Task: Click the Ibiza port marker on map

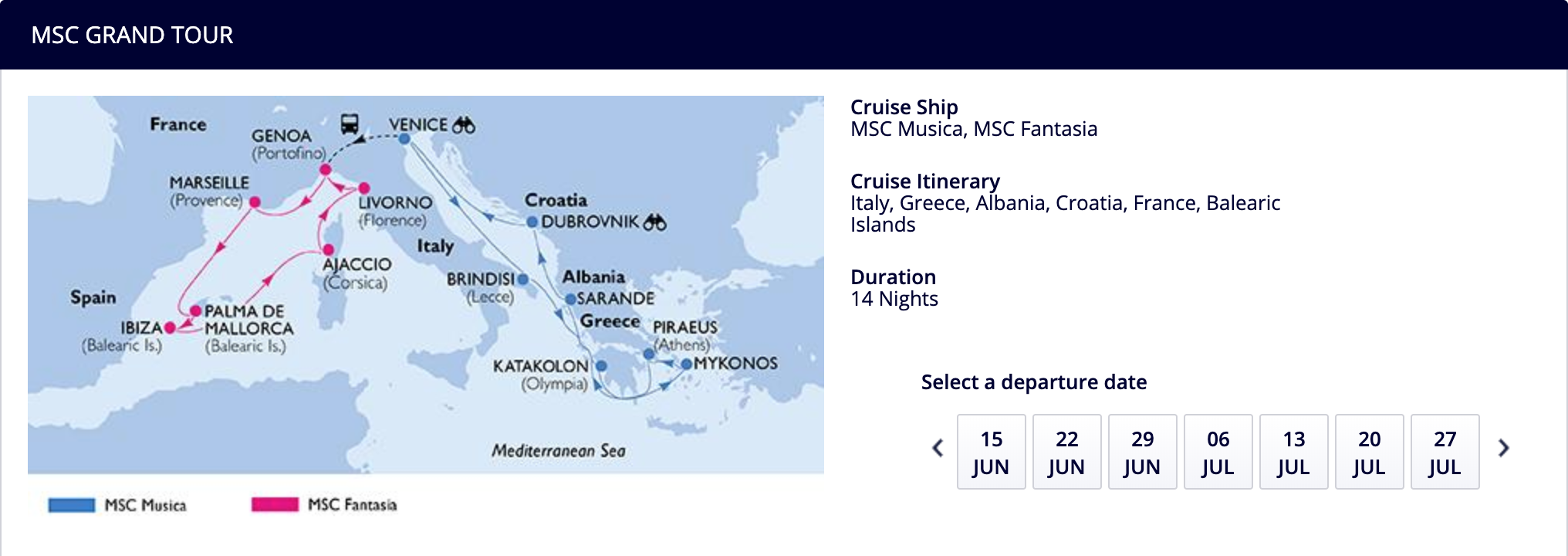Action: 170,328
